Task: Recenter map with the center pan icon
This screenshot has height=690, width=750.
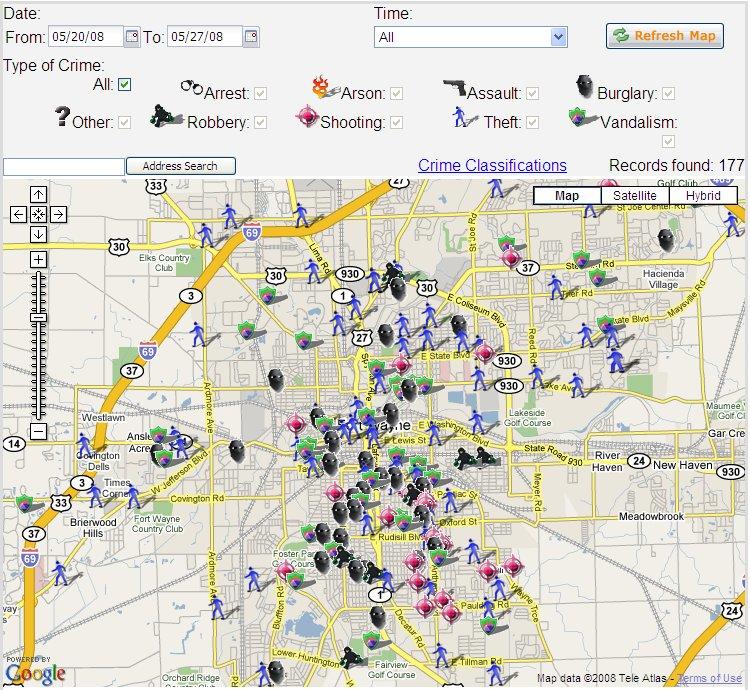Action: pyautogui.click(x=38, y=214)
